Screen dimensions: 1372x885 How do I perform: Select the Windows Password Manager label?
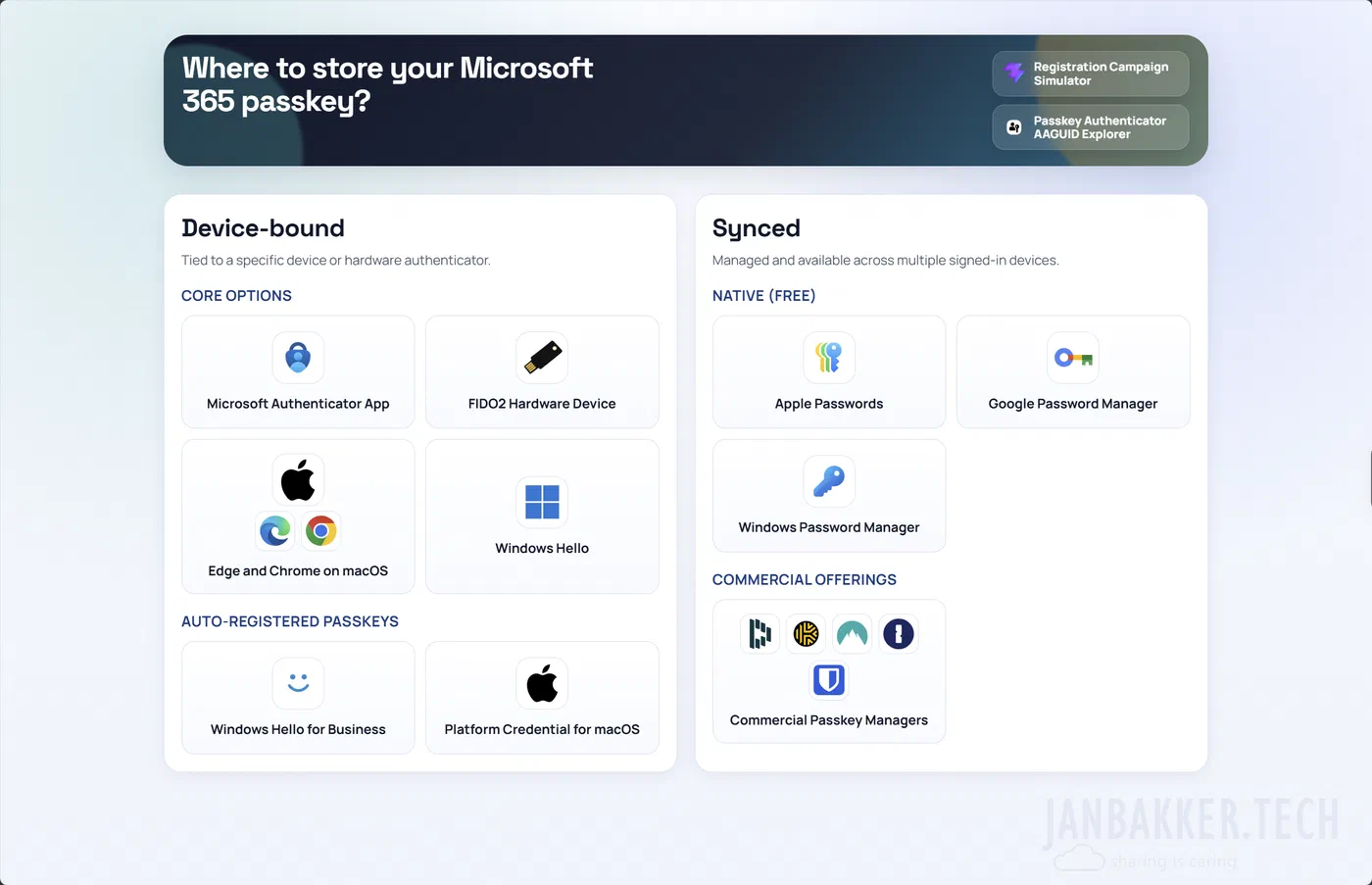coord(829,527)
